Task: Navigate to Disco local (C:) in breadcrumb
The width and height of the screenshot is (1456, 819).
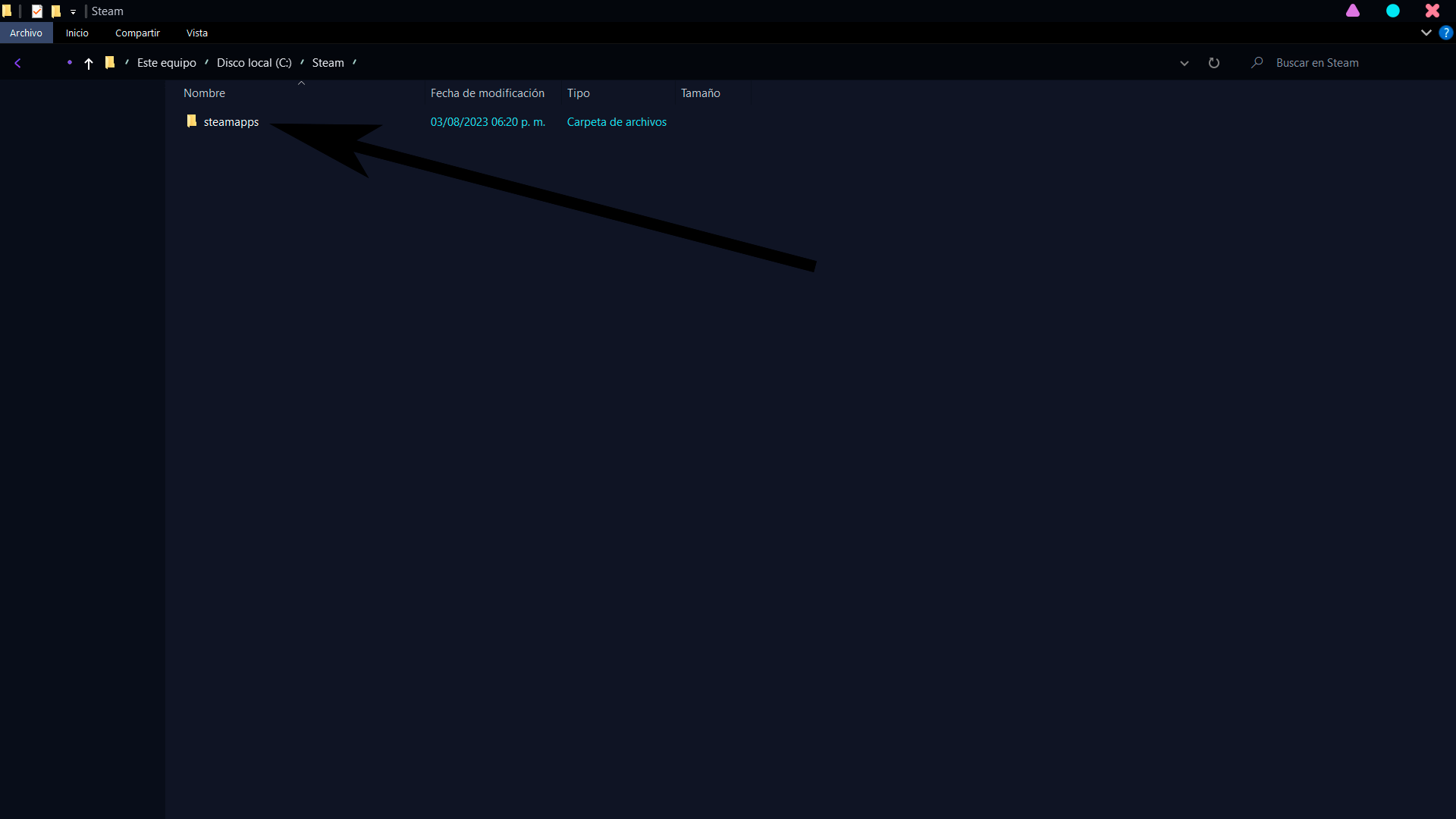Action: [x=254, y=63]
